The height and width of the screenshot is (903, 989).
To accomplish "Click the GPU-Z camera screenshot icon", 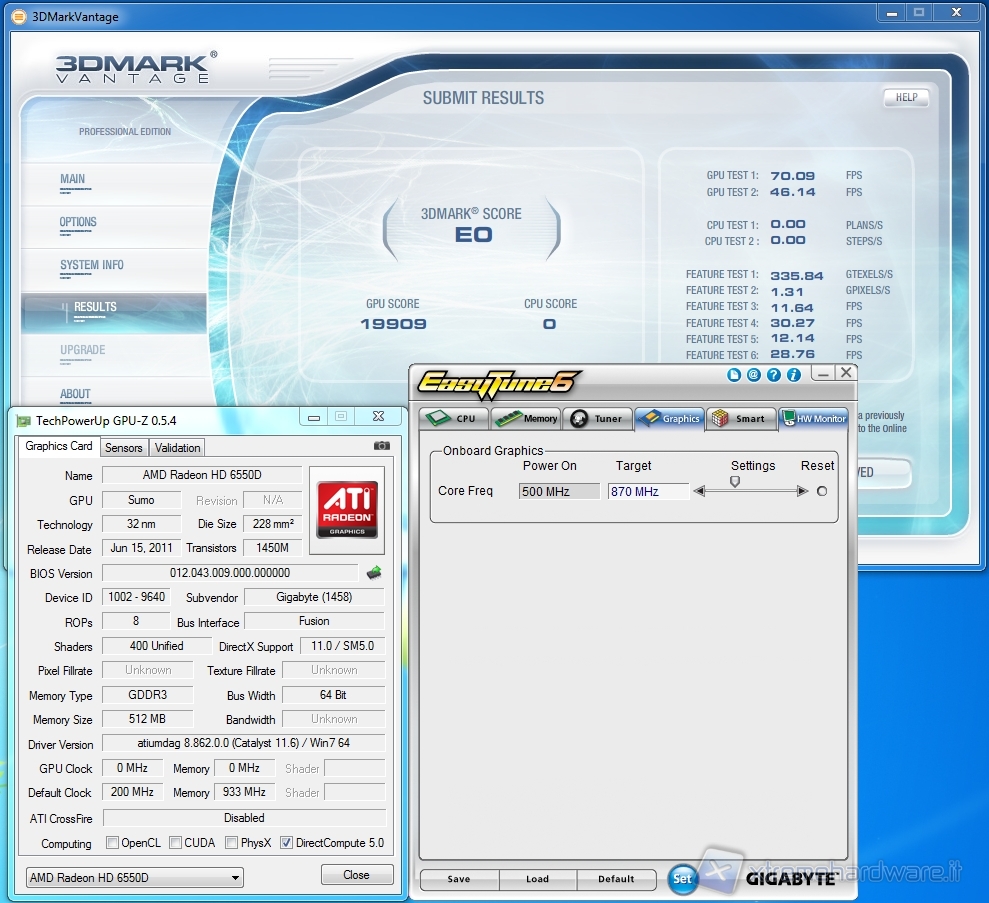I will click(x=381, y=446).
